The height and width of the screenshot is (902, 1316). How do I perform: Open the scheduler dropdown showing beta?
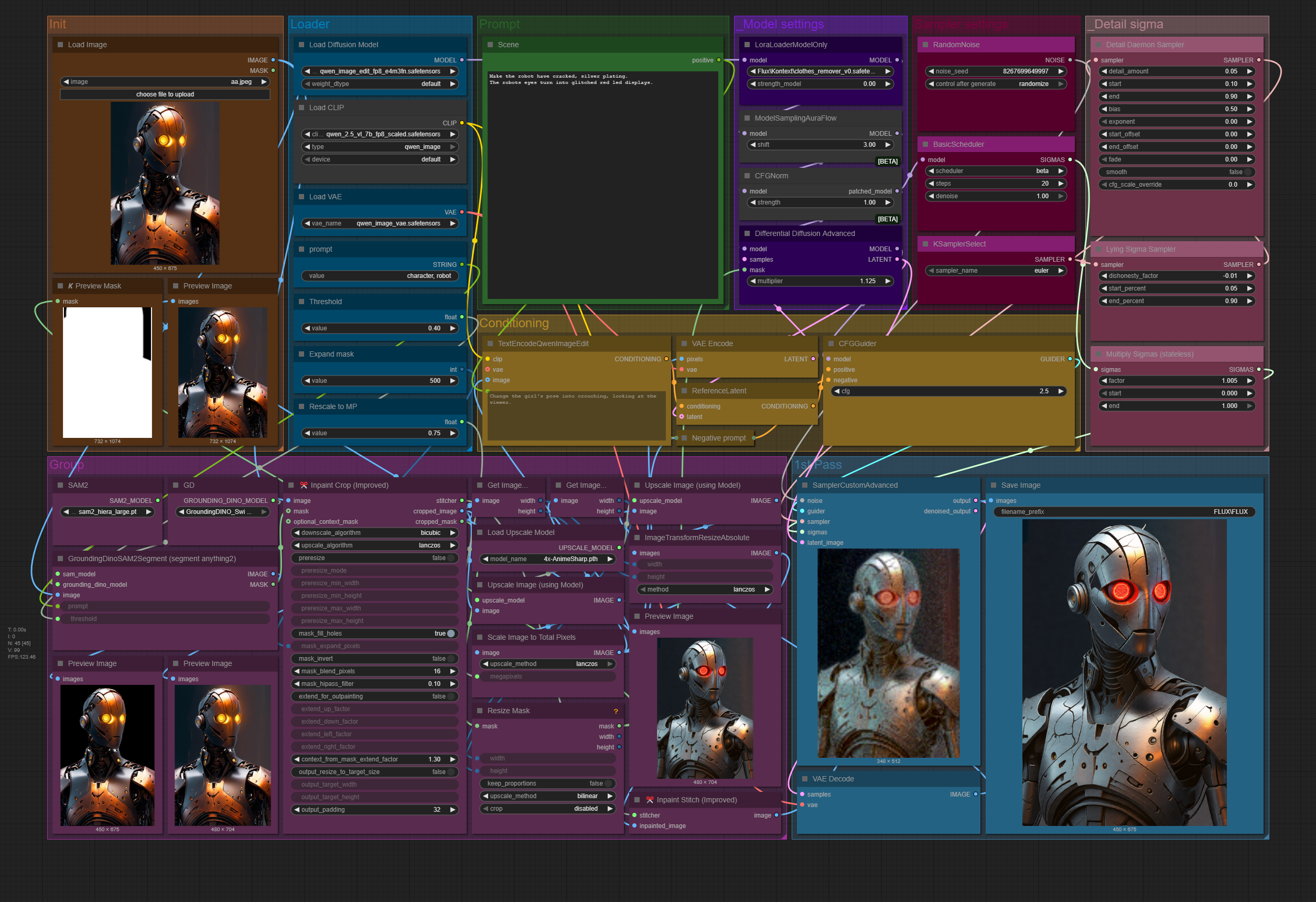point(997,171)
